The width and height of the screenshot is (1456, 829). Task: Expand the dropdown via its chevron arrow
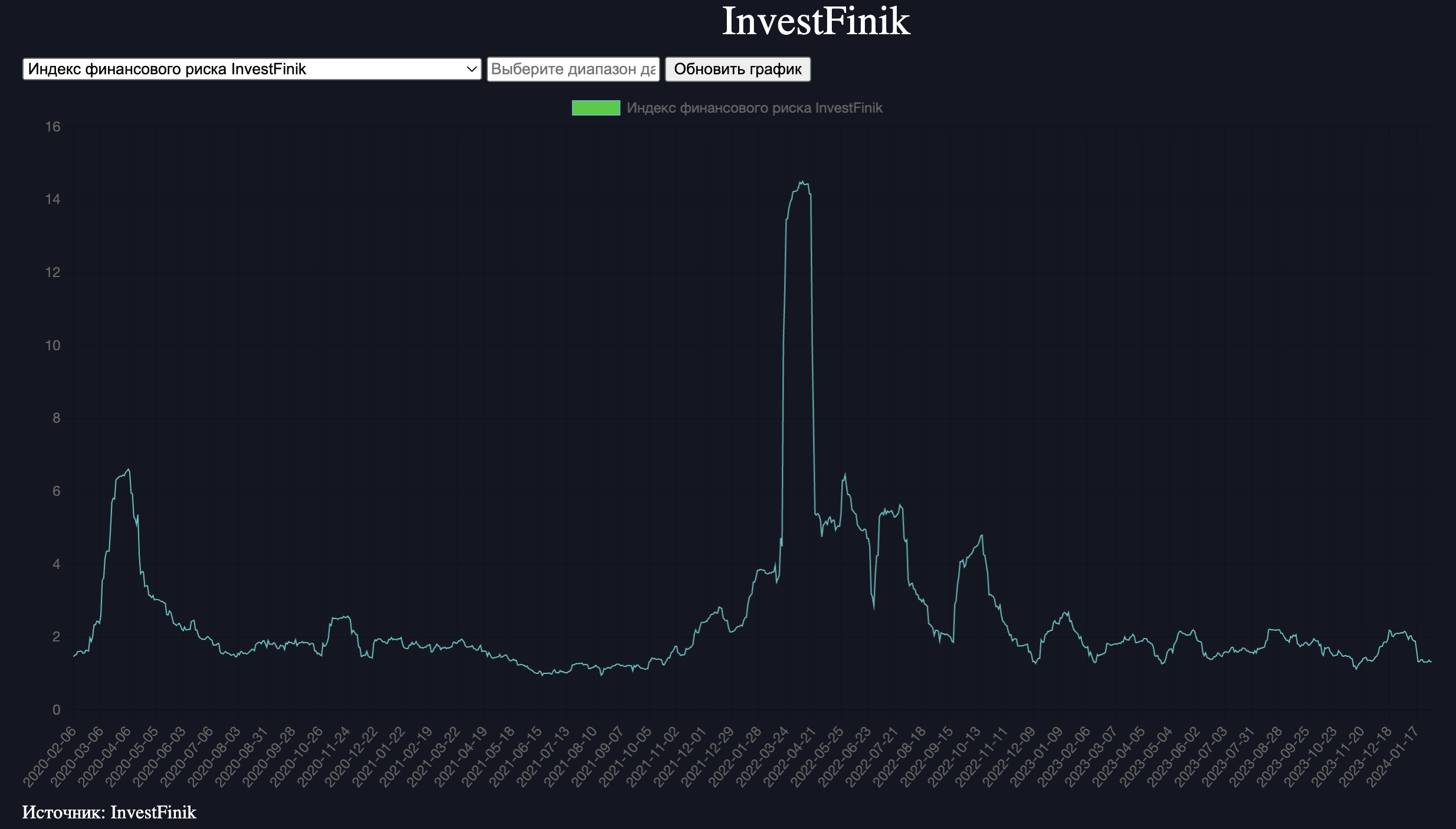point(470,69)
